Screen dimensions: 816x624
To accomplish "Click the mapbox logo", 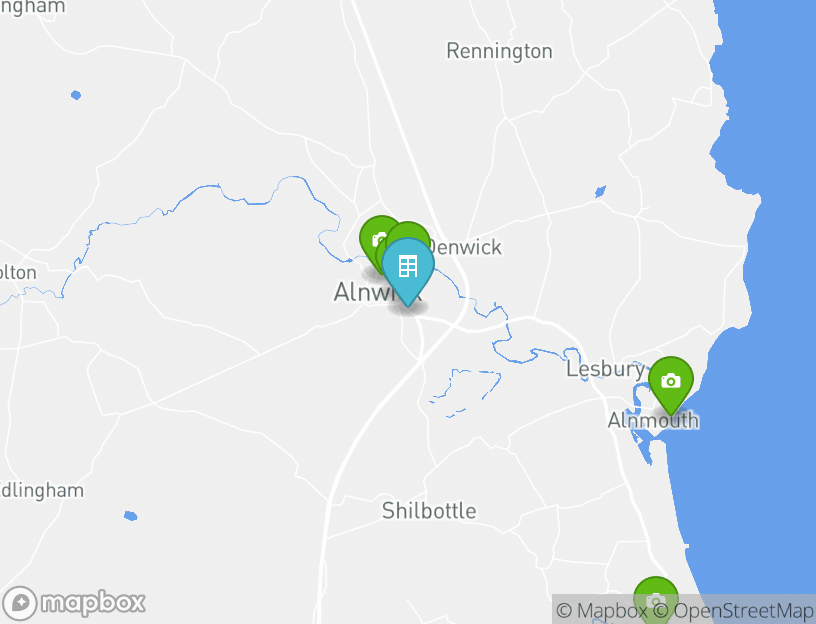I will point(73,603).
